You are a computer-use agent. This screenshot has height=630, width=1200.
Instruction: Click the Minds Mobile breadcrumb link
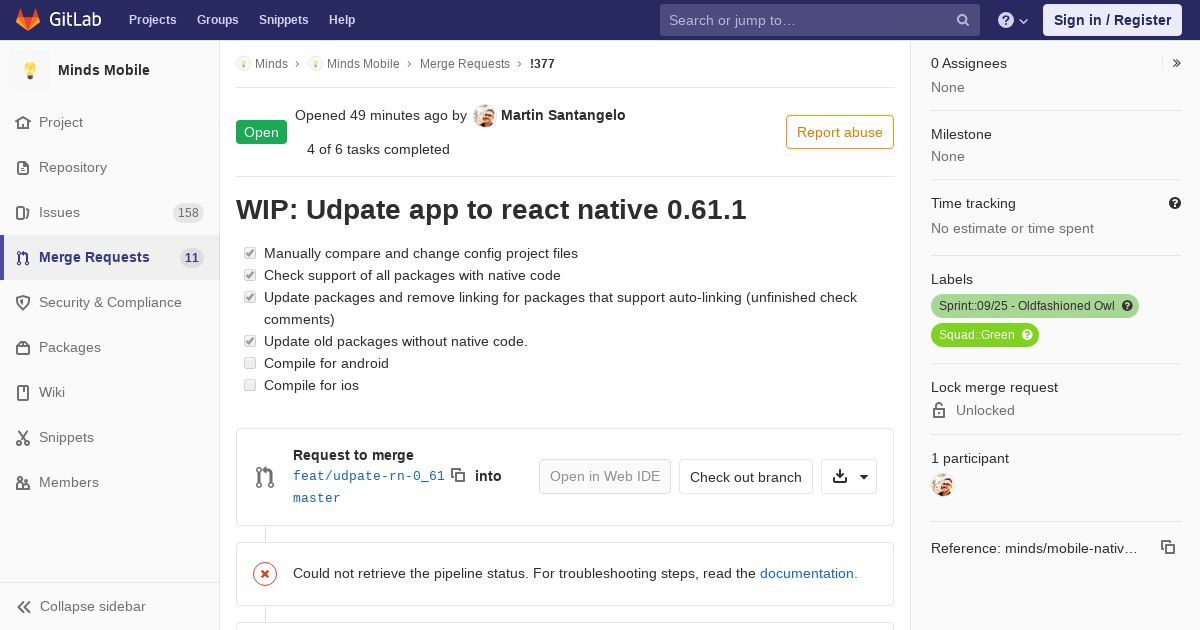[363, 63]
